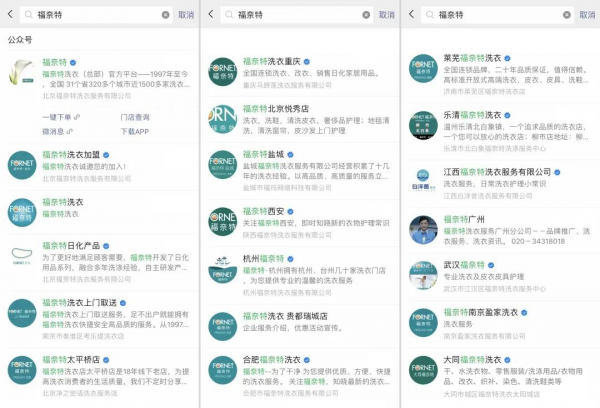Open avatar of 福奈特洗衣 贵都瑞城店
The height and width of the screenshot is (408, 600).
point(223,326)
